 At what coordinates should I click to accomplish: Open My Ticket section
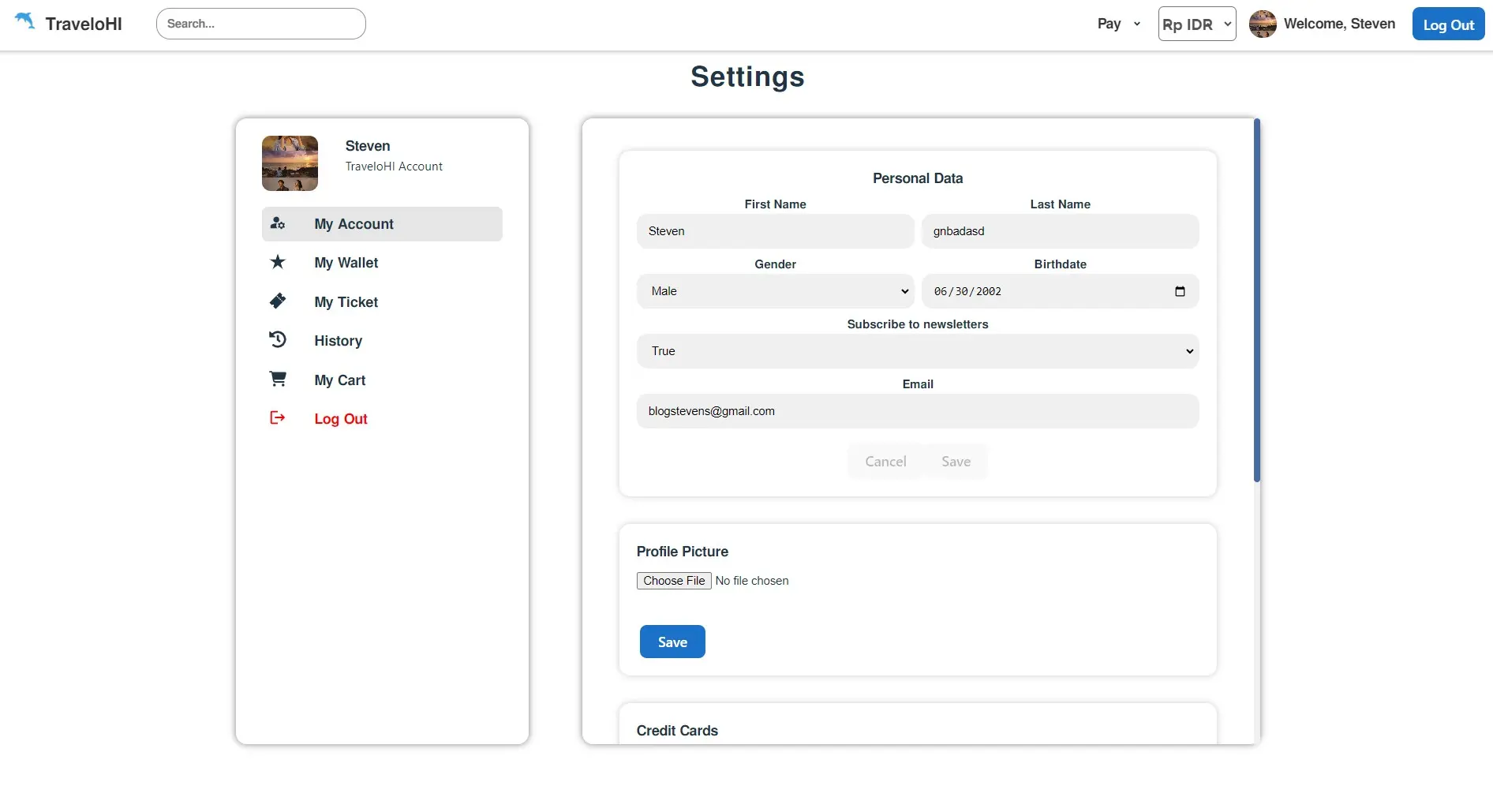click(x=382, y=302)
